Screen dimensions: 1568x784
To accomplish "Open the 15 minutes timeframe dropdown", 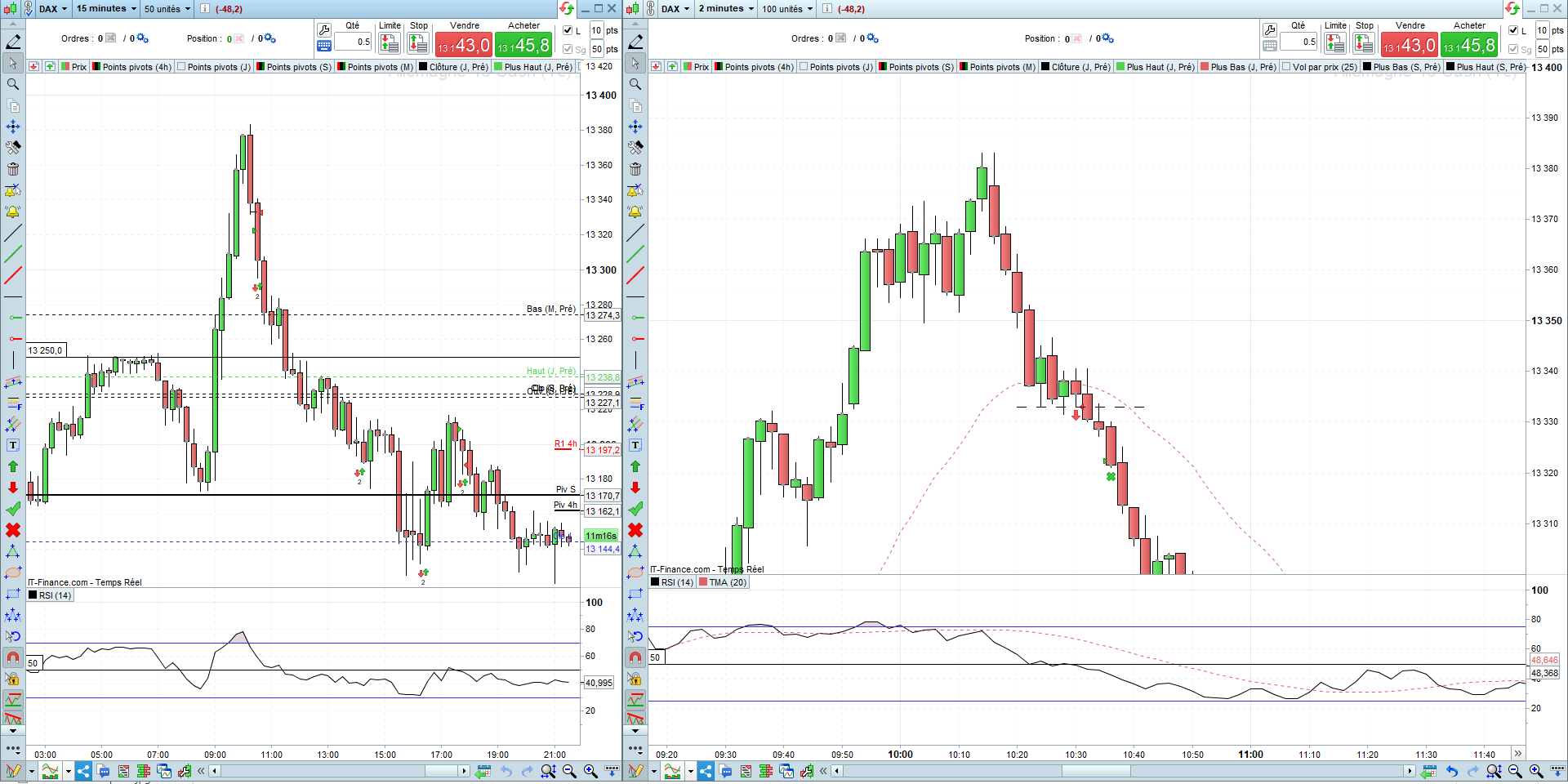I will (106, 9).
